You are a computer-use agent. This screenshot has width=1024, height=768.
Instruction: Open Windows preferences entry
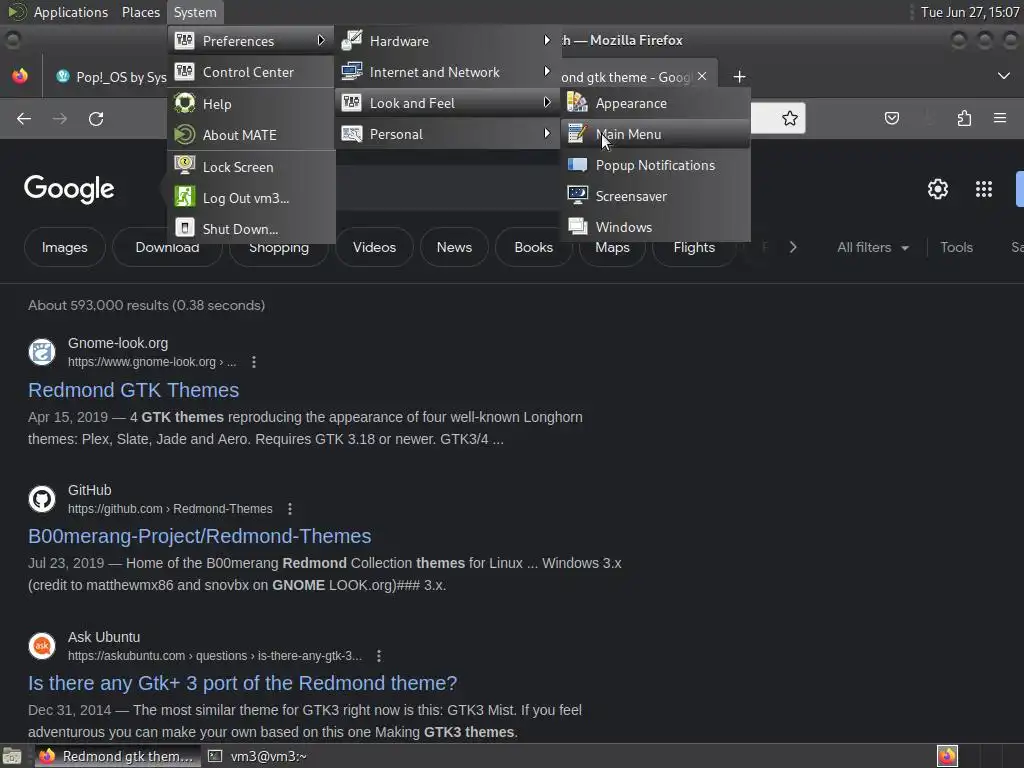pos(655,227)
